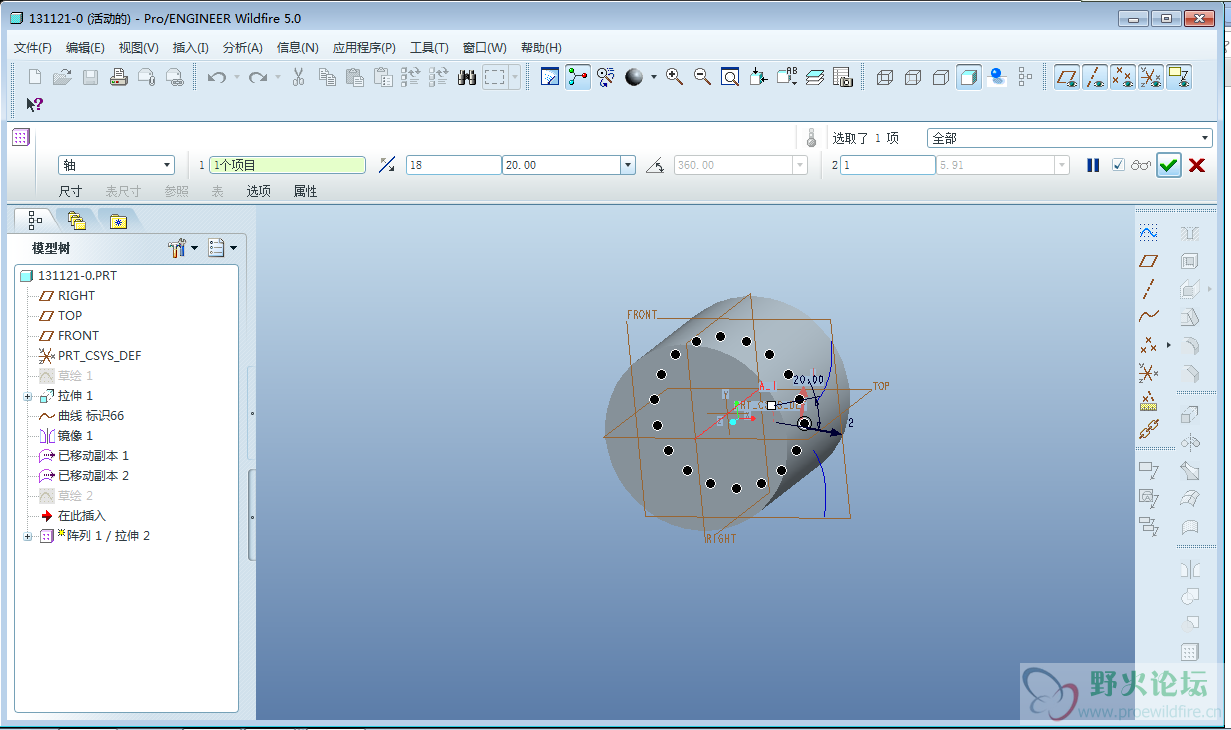
Task: Click the Layers stack icon
Action: (815, 77)
